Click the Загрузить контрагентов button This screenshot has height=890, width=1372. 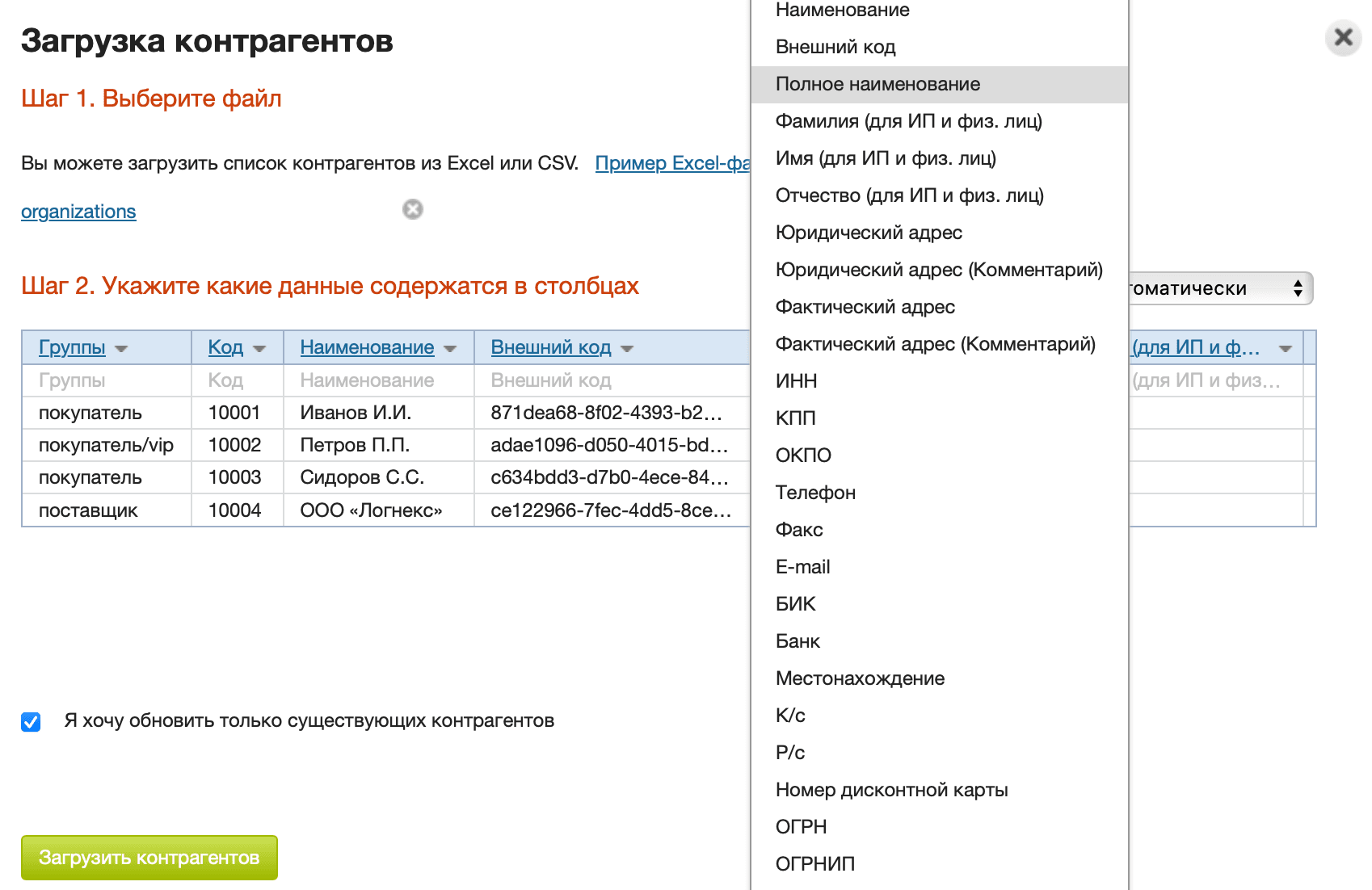149,857
